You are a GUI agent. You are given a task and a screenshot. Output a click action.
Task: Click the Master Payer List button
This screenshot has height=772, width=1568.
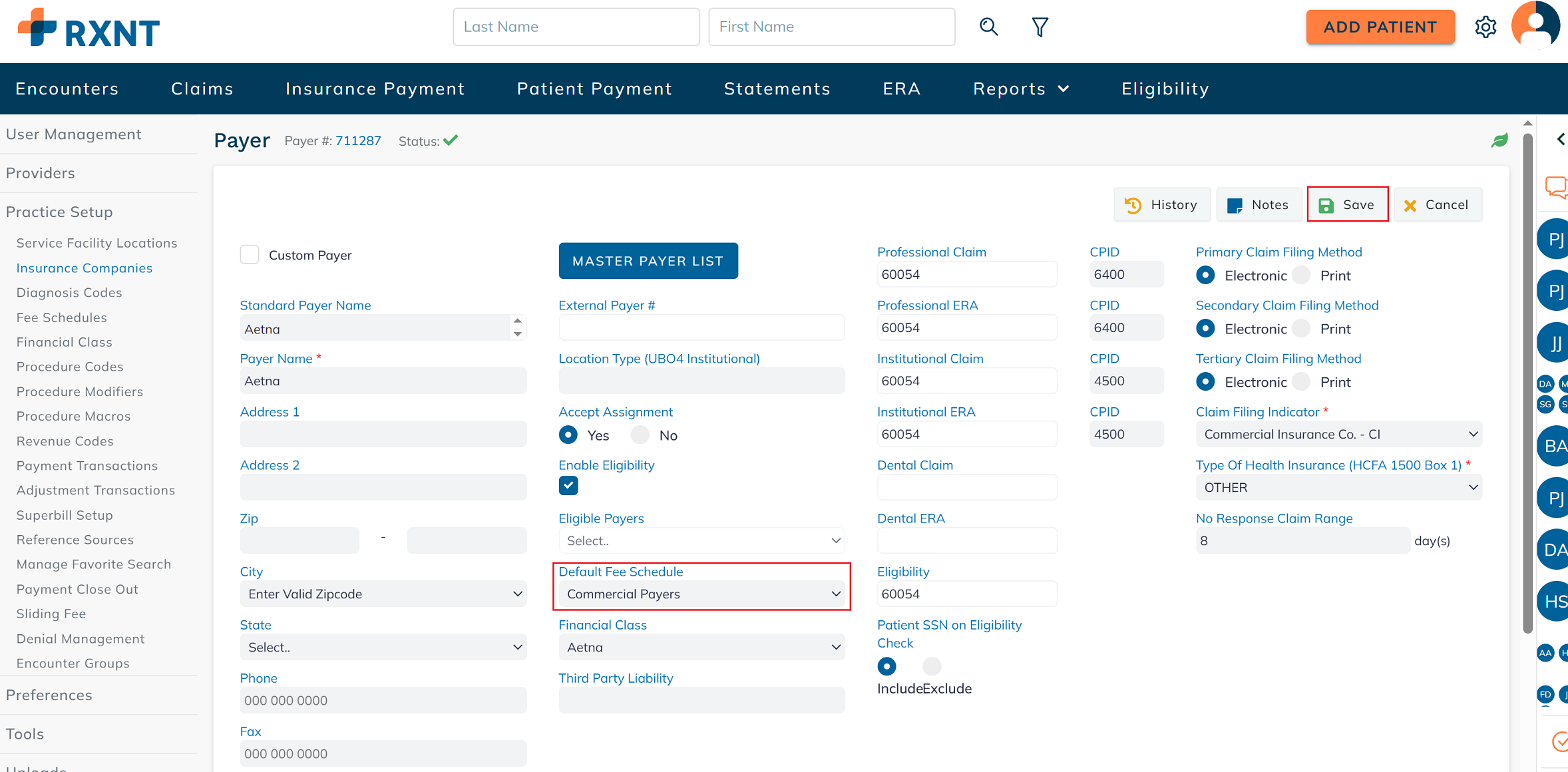[x=648, y=261]
